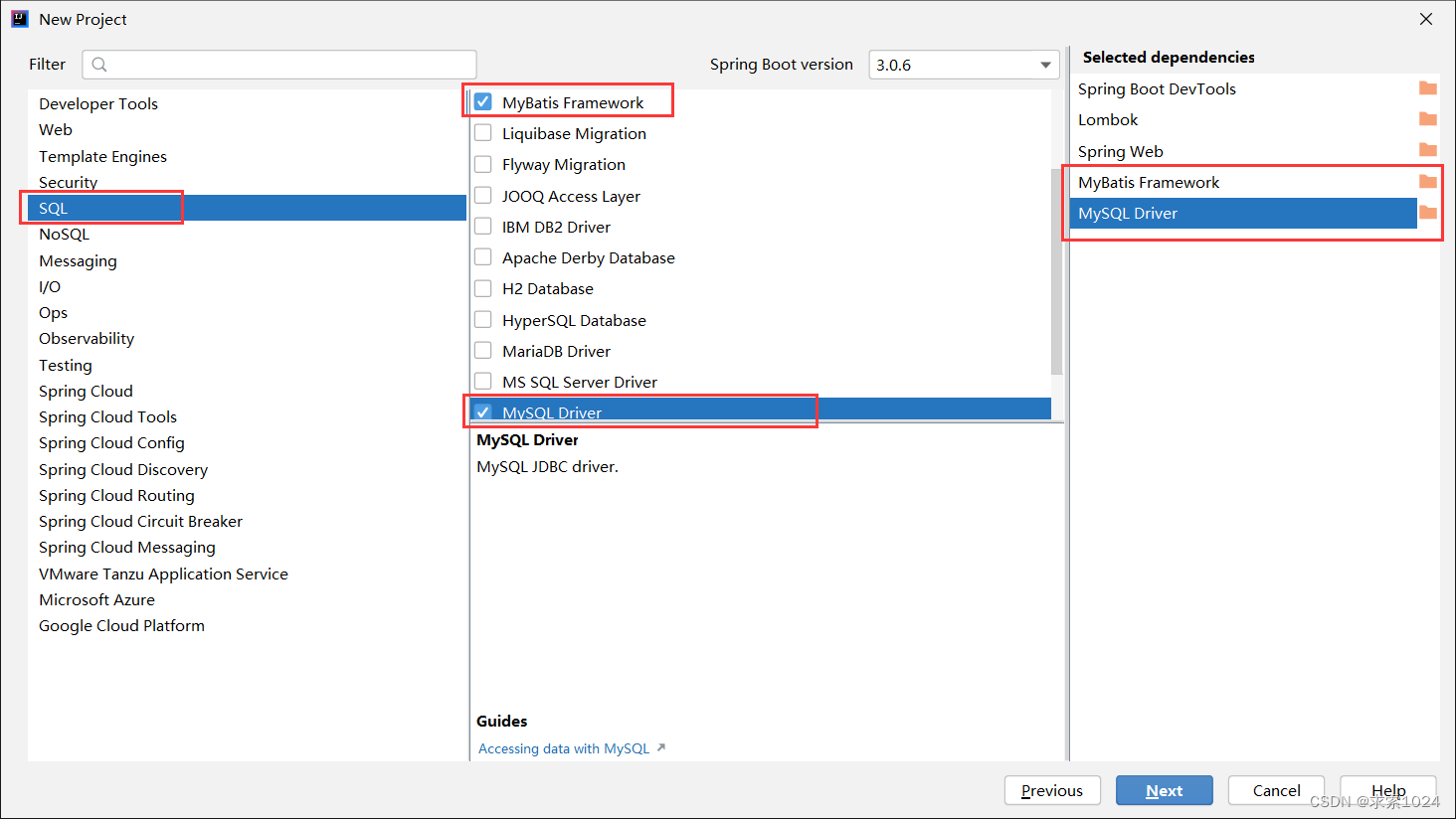The image size is (1456, 819).
Task: Select the Observability category
Action: pos(247,338)
